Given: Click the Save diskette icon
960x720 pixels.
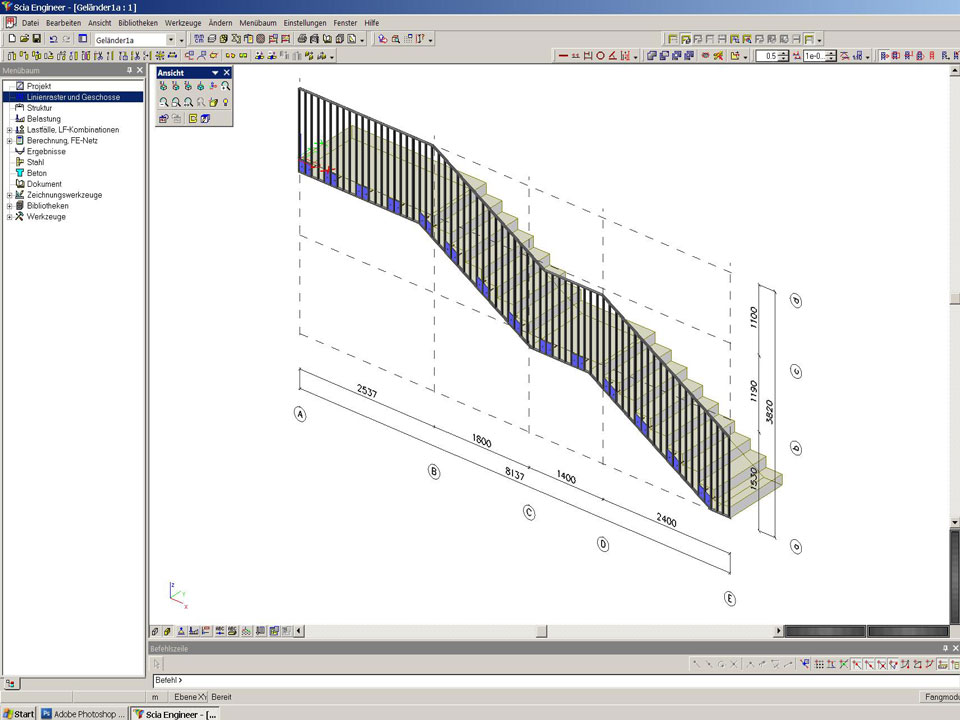Looking at the screenshot, I should coord(37,39).
